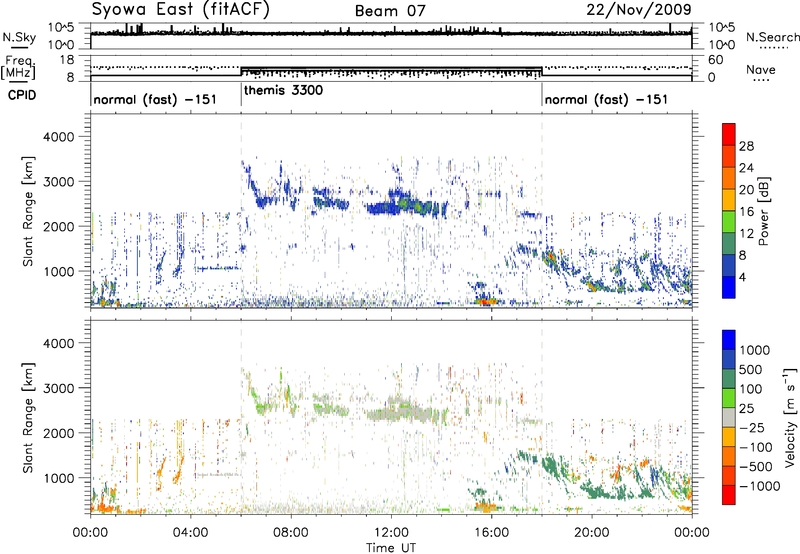Click the date '22/Nov/2009'
Image resolution: width=800 pixels, height=554 pixels.
coord(639,10)
